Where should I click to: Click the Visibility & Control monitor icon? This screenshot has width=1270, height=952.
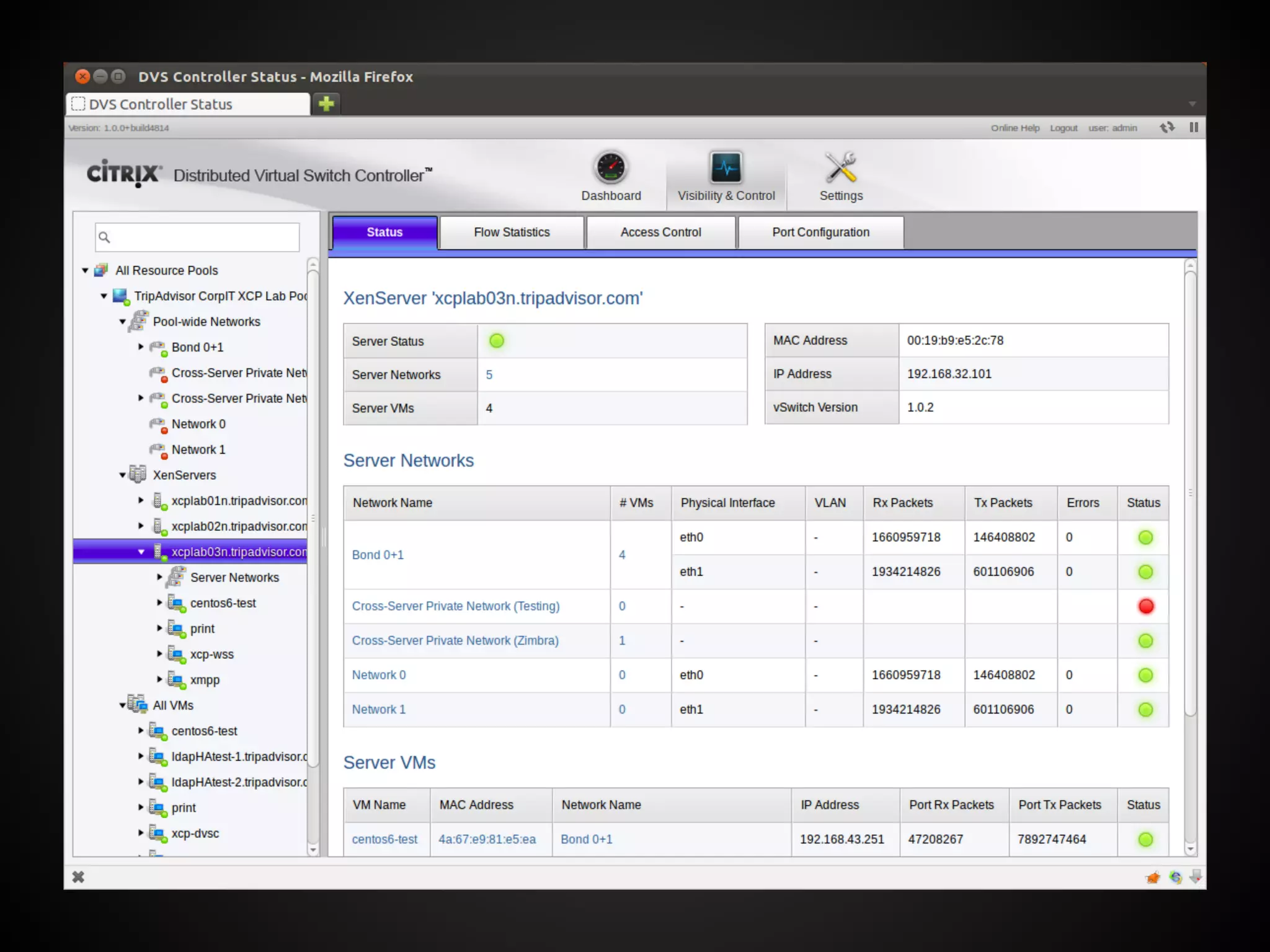pos(726,167)
